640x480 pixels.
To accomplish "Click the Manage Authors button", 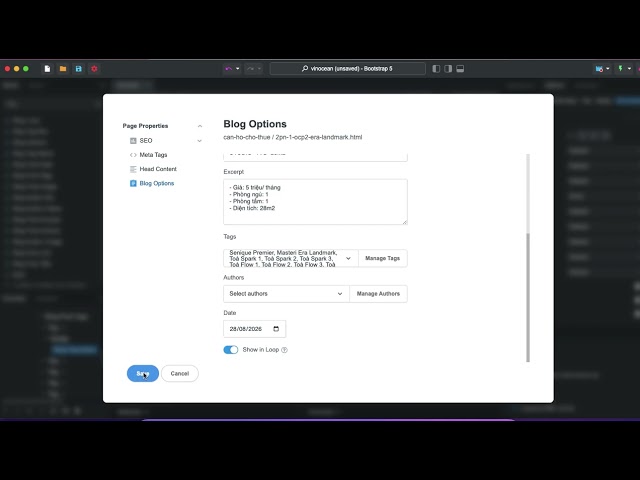I will pyautogui.click(x=378, y=294).
